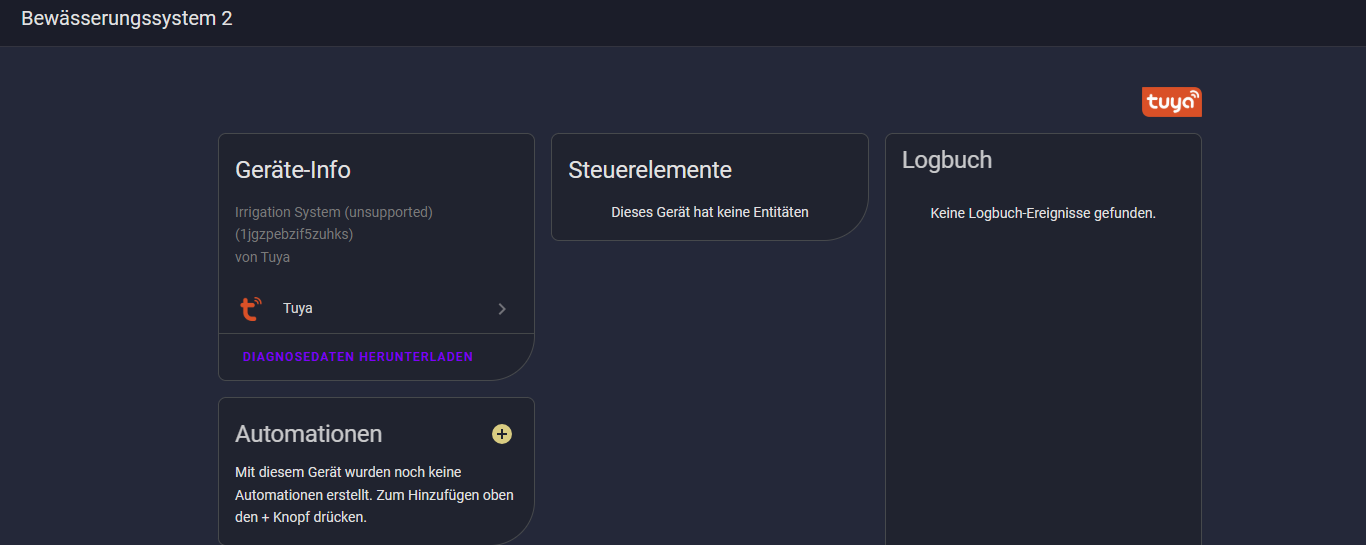Click the Automationen description paragraph
Image resolution: width=1366 pixels, height=545 pixels.
coord(375,494)
